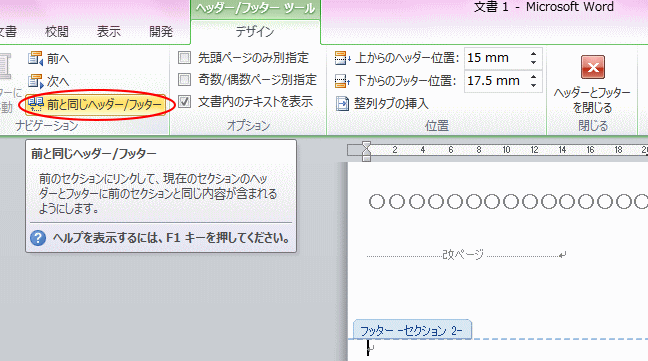The image size is (648, 361).
Task: Click the ヘッダーとフッターを閉じる label
Action: click(593, 100)
